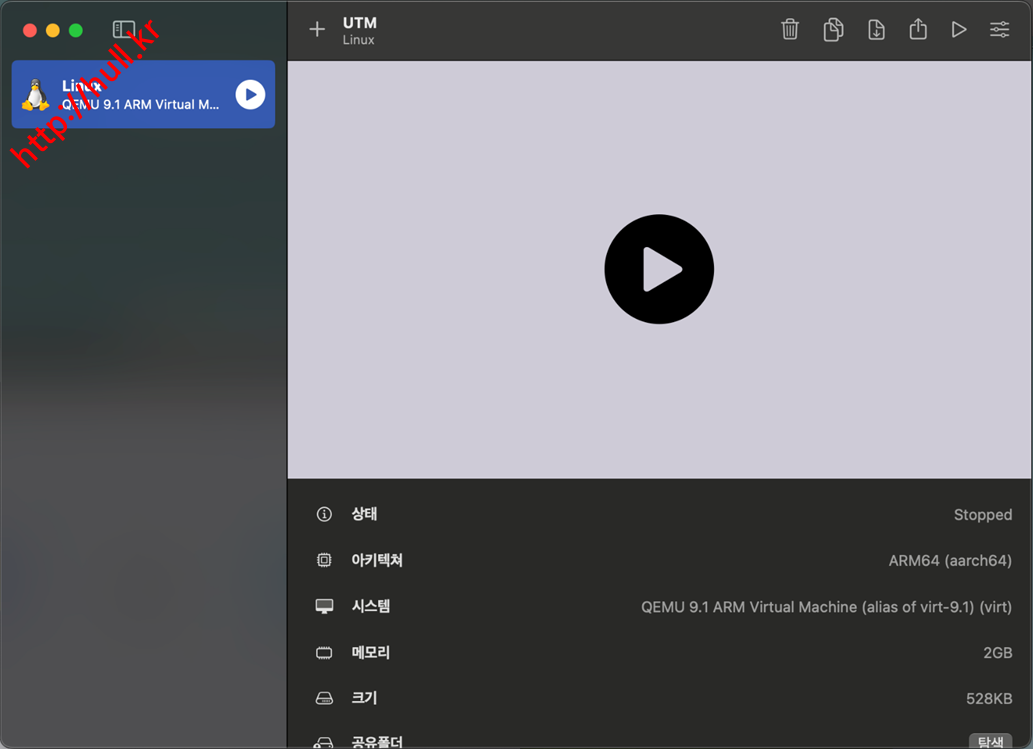Click the Tux penguin icon in the sidebar
The height and width of the screenshot is (749, 1033).
click(36, 95)
